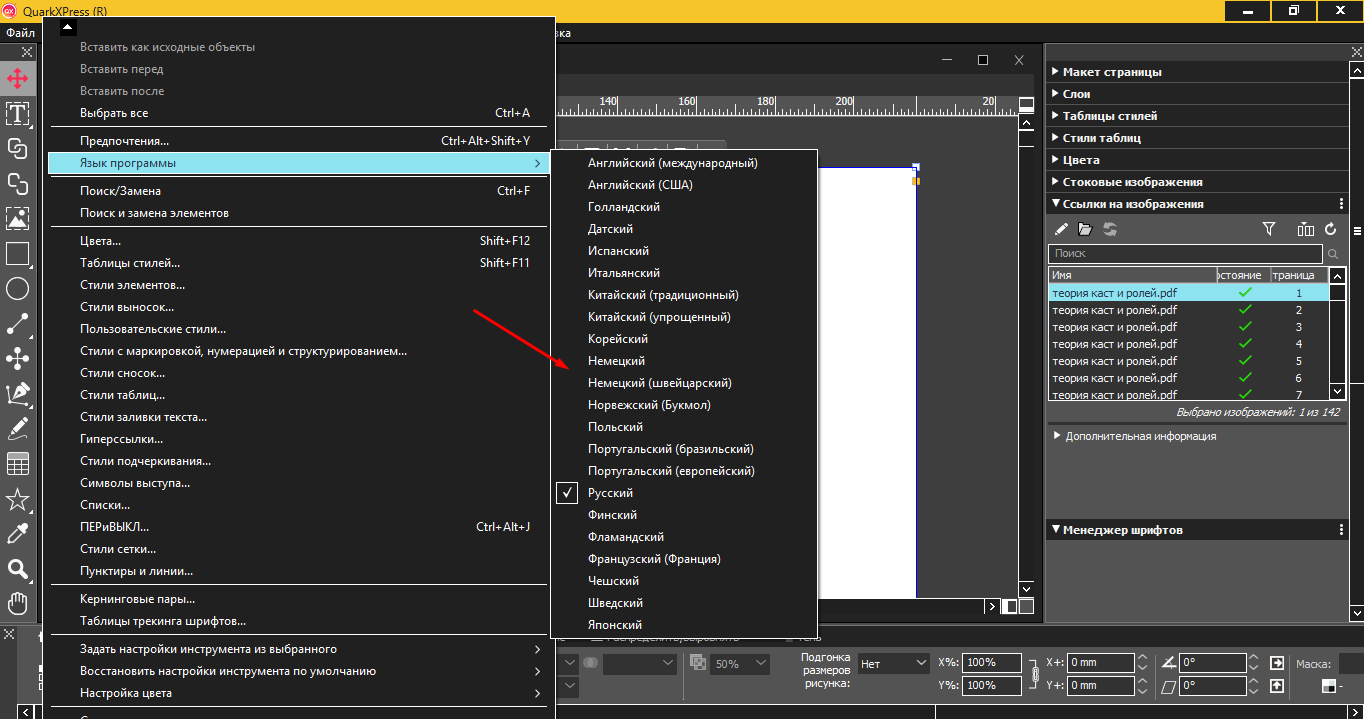Open Таблицы стилей... menu item

(301, 263)
